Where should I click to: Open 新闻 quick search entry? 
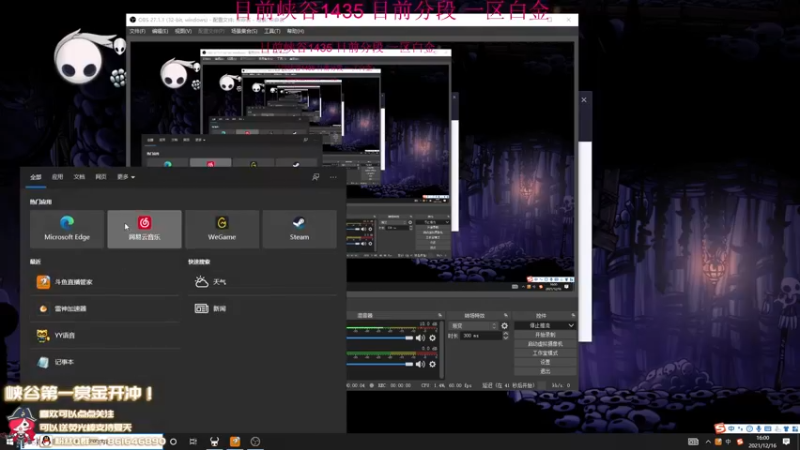point(263,309)
